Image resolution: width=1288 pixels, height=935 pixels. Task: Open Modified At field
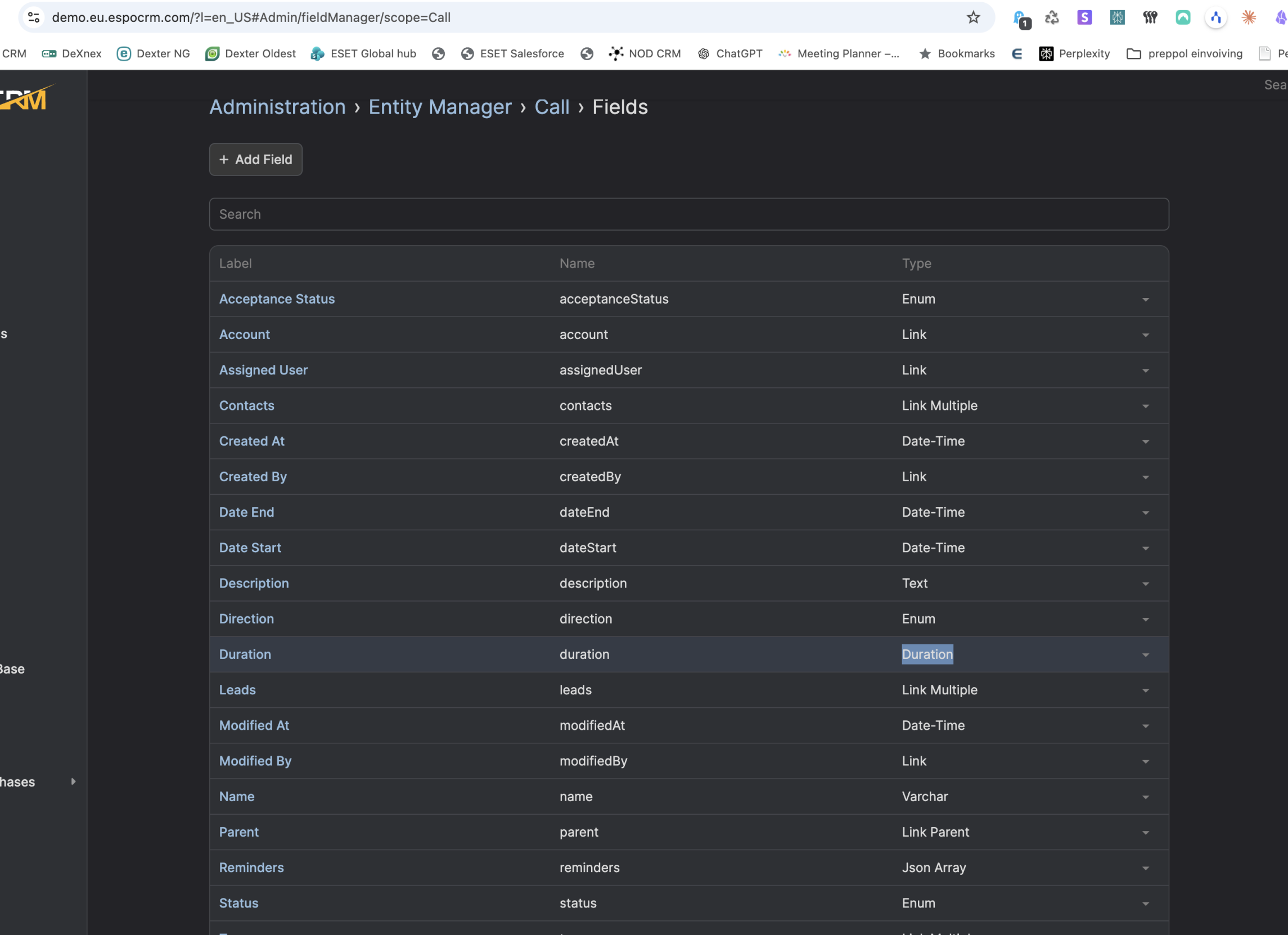pyautogui.click(x=254, y=725)
